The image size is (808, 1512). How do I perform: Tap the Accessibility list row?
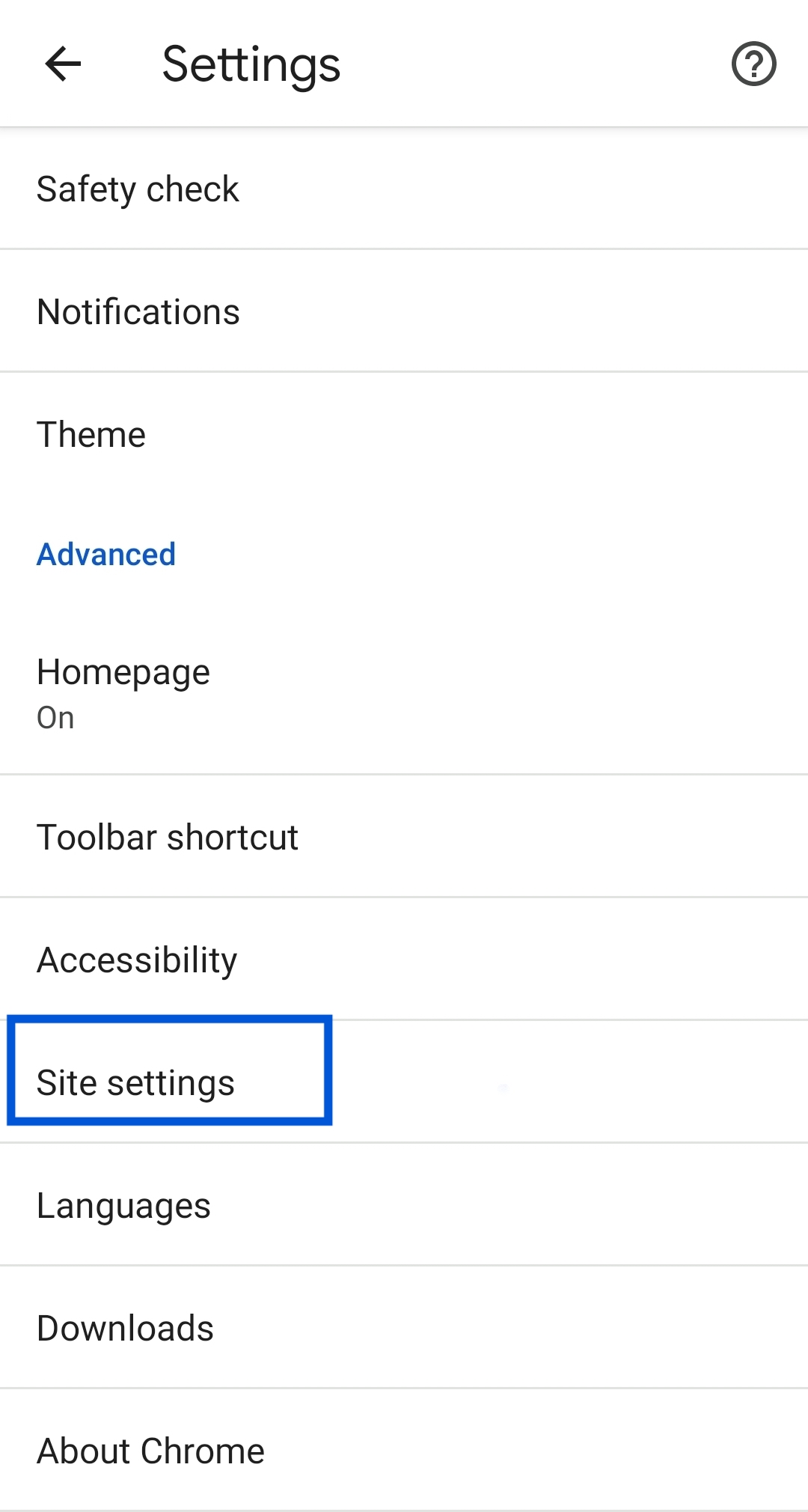(x=404, y=960)
